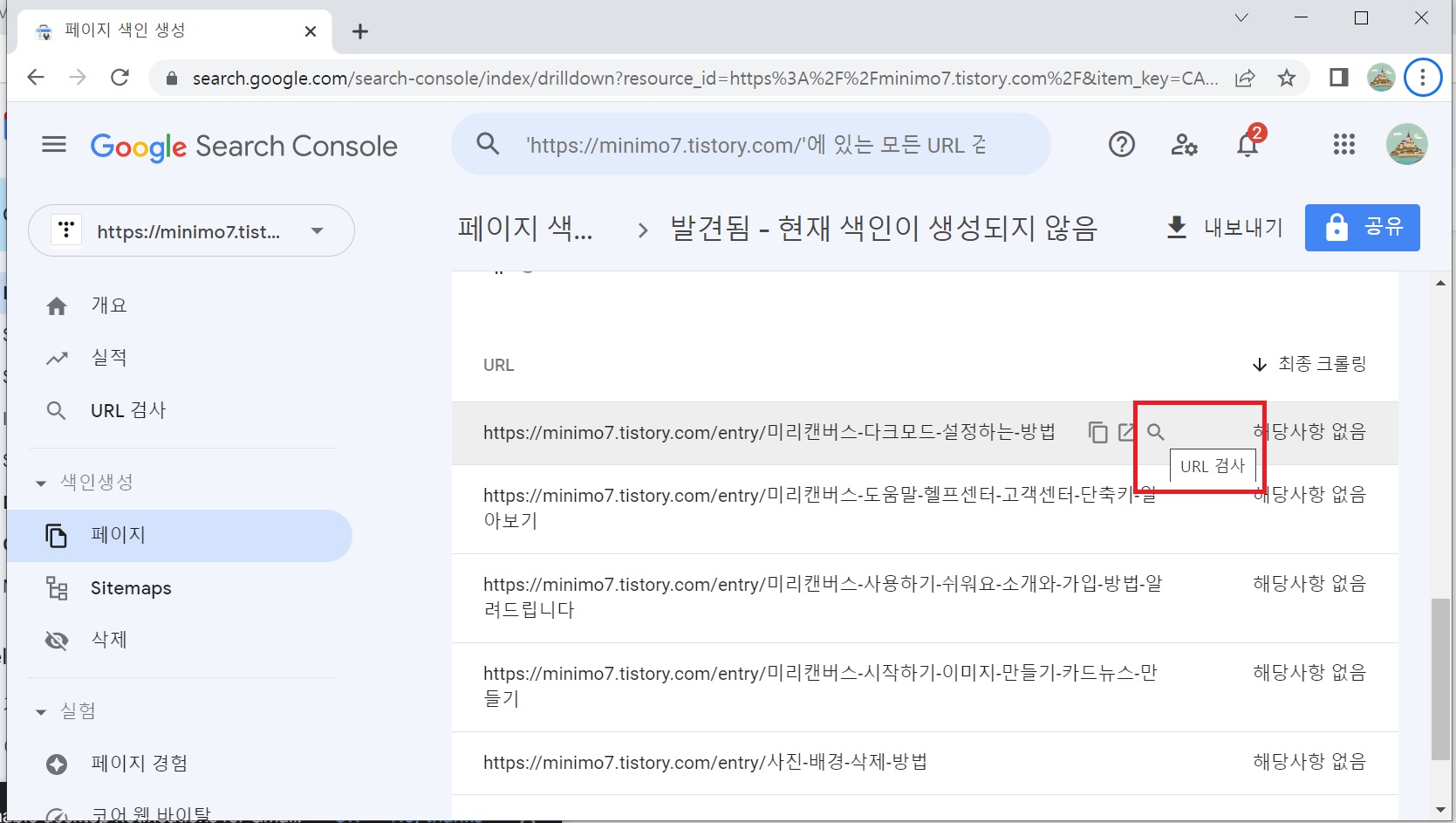Share this page icon in address bar
The image size is (1456, 823).
click(1245, 79)
